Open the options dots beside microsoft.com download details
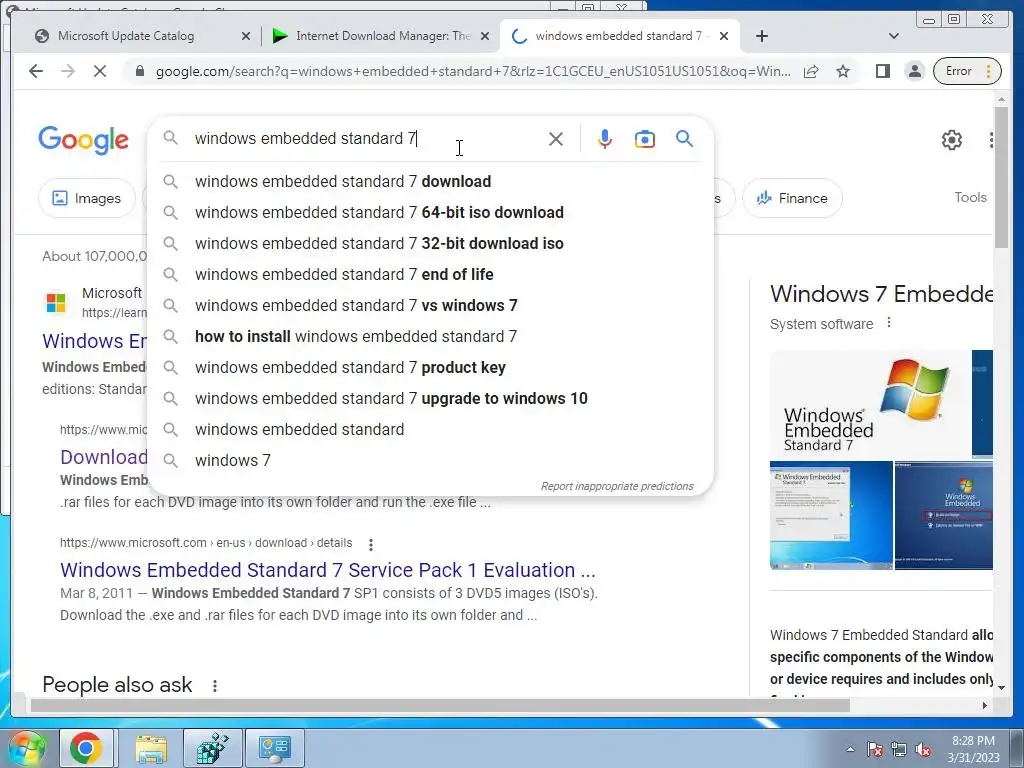 [371, 544]
